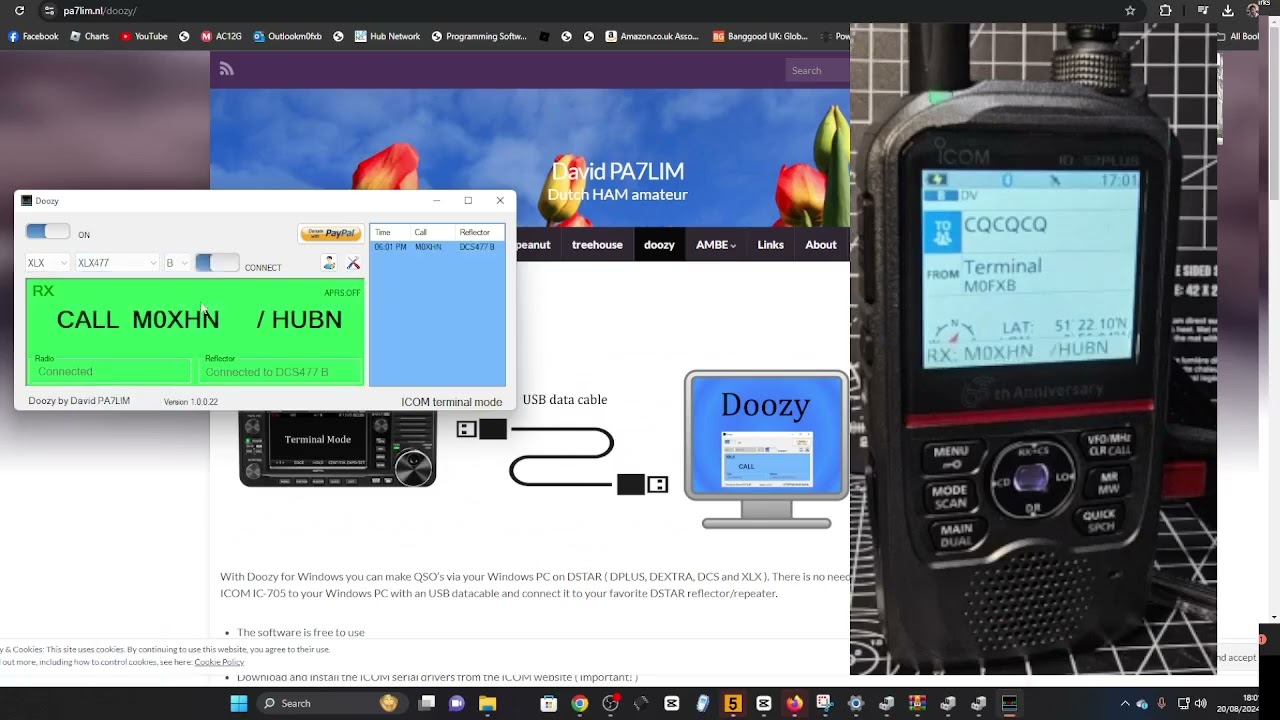The height and width of the screenshot is (720, 1280).
Task: Open File Explorer from the taskbar
Action: [x=487, y=703]
